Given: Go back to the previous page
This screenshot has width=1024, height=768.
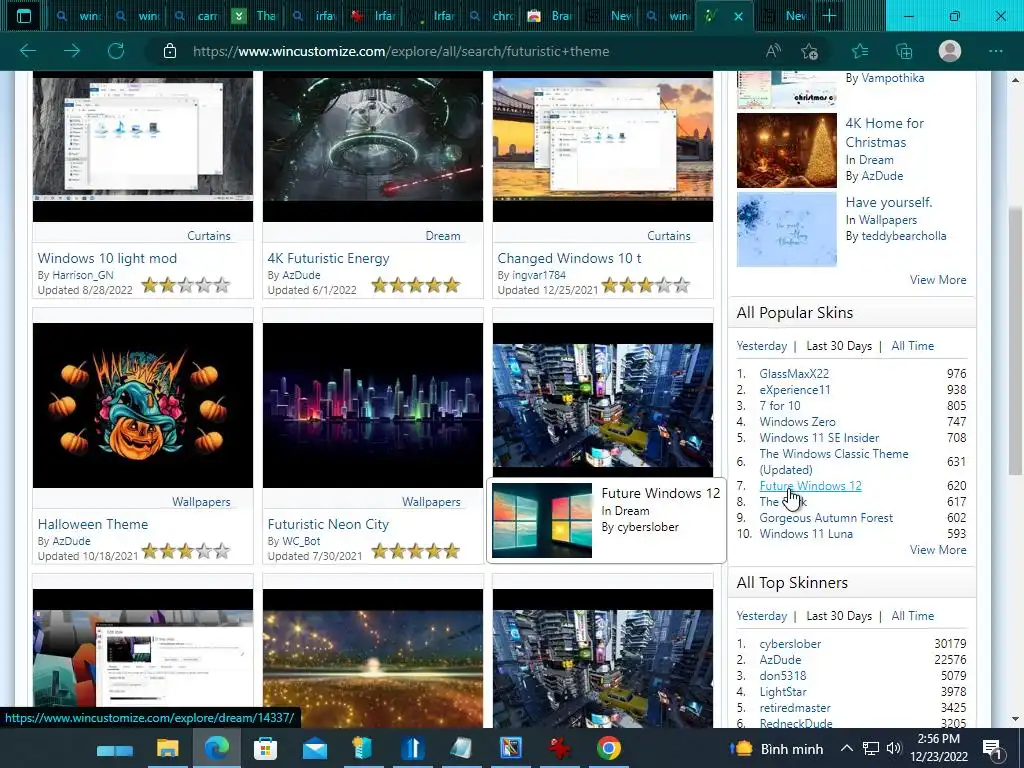Looking at the screenshot, I should pos(27,51).
